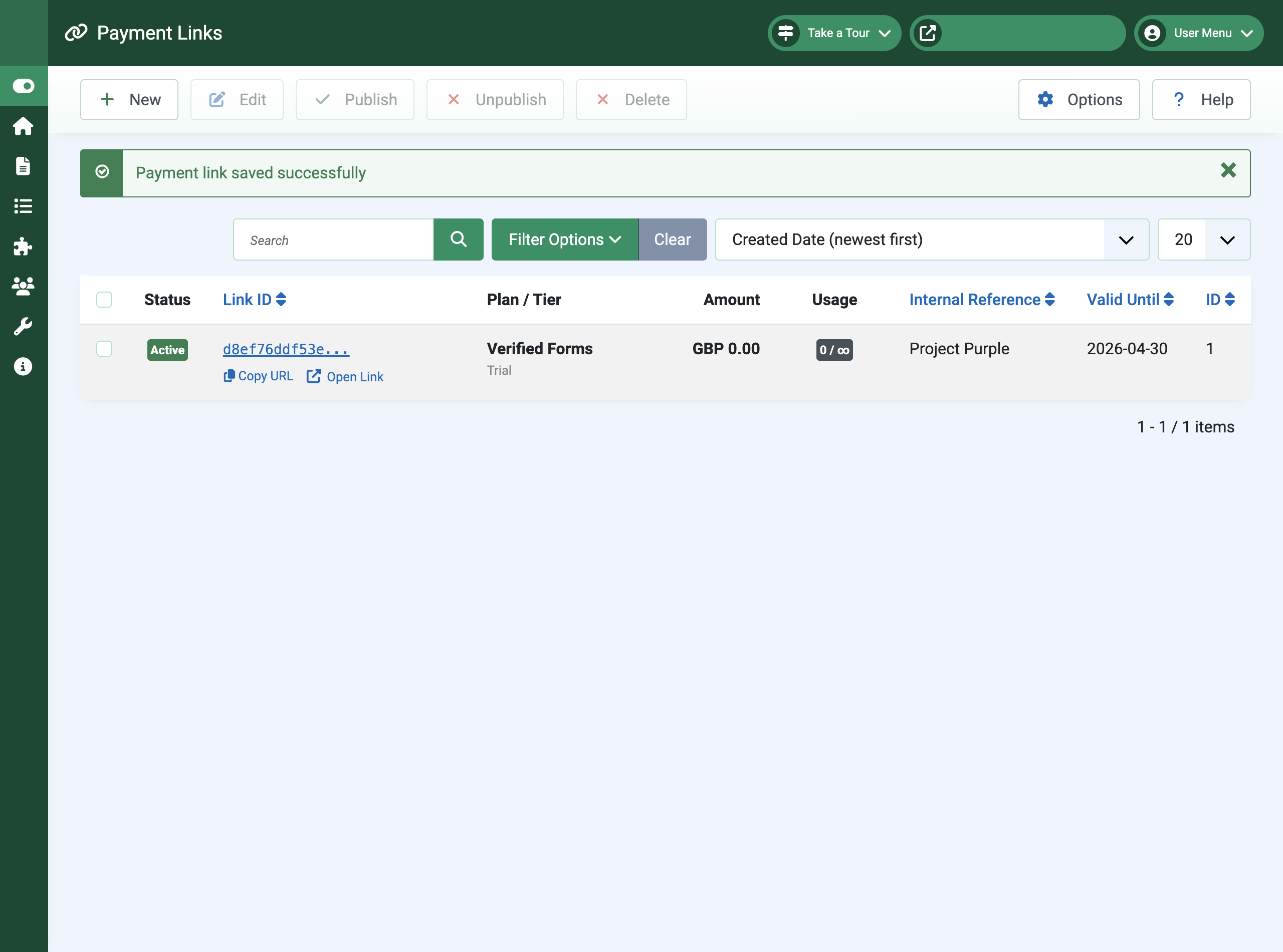Open the plugins puzzle-piece sidebar icon

tap(23, 247)
